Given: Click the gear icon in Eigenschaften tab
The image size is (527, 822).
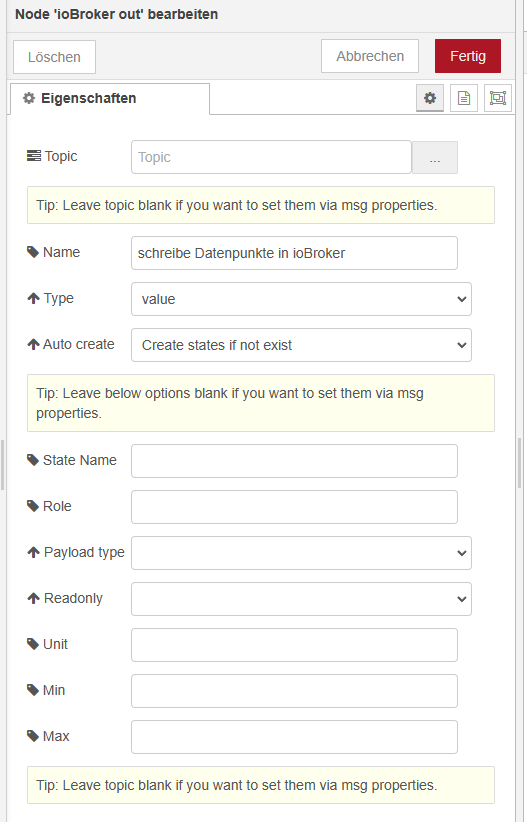Looking at the screenshot, I should coord(29,98).
